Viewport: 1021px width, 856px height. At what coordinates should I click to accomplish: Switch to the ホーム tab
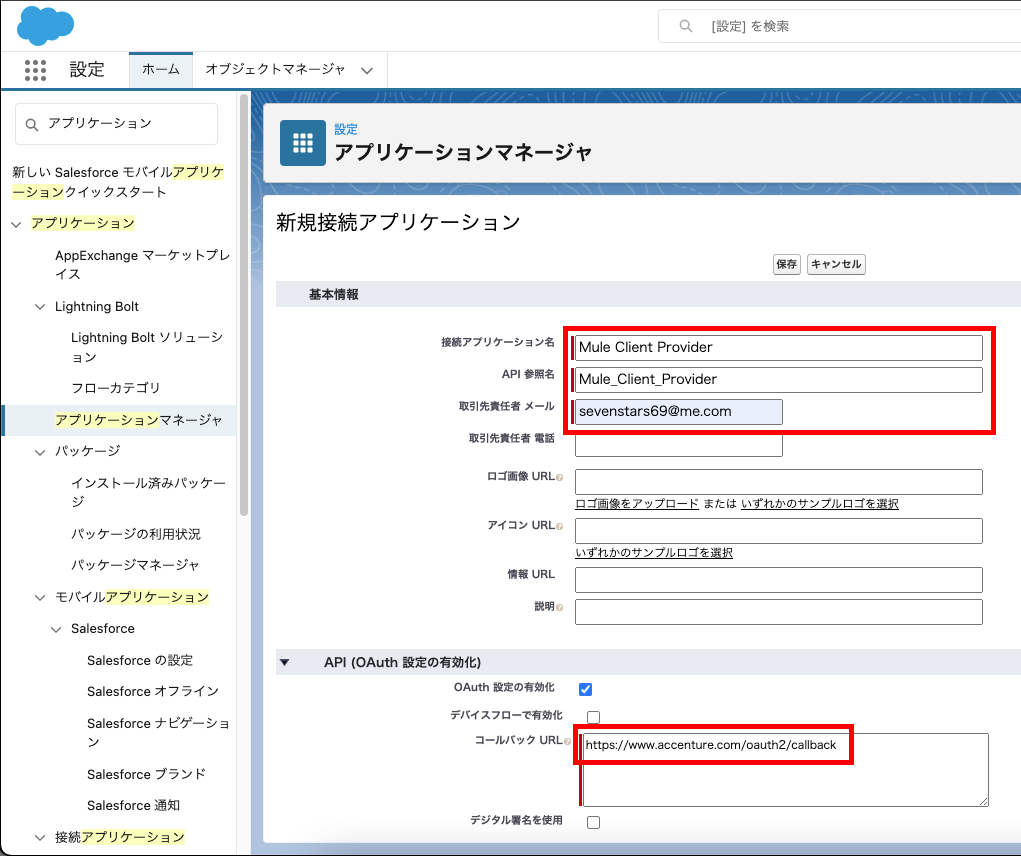tap(160, 70)
